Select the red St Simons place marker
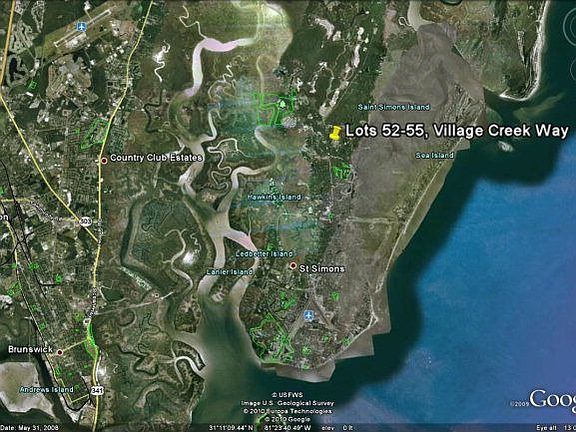This screenshot has width=576, height=432. [293, 266]
